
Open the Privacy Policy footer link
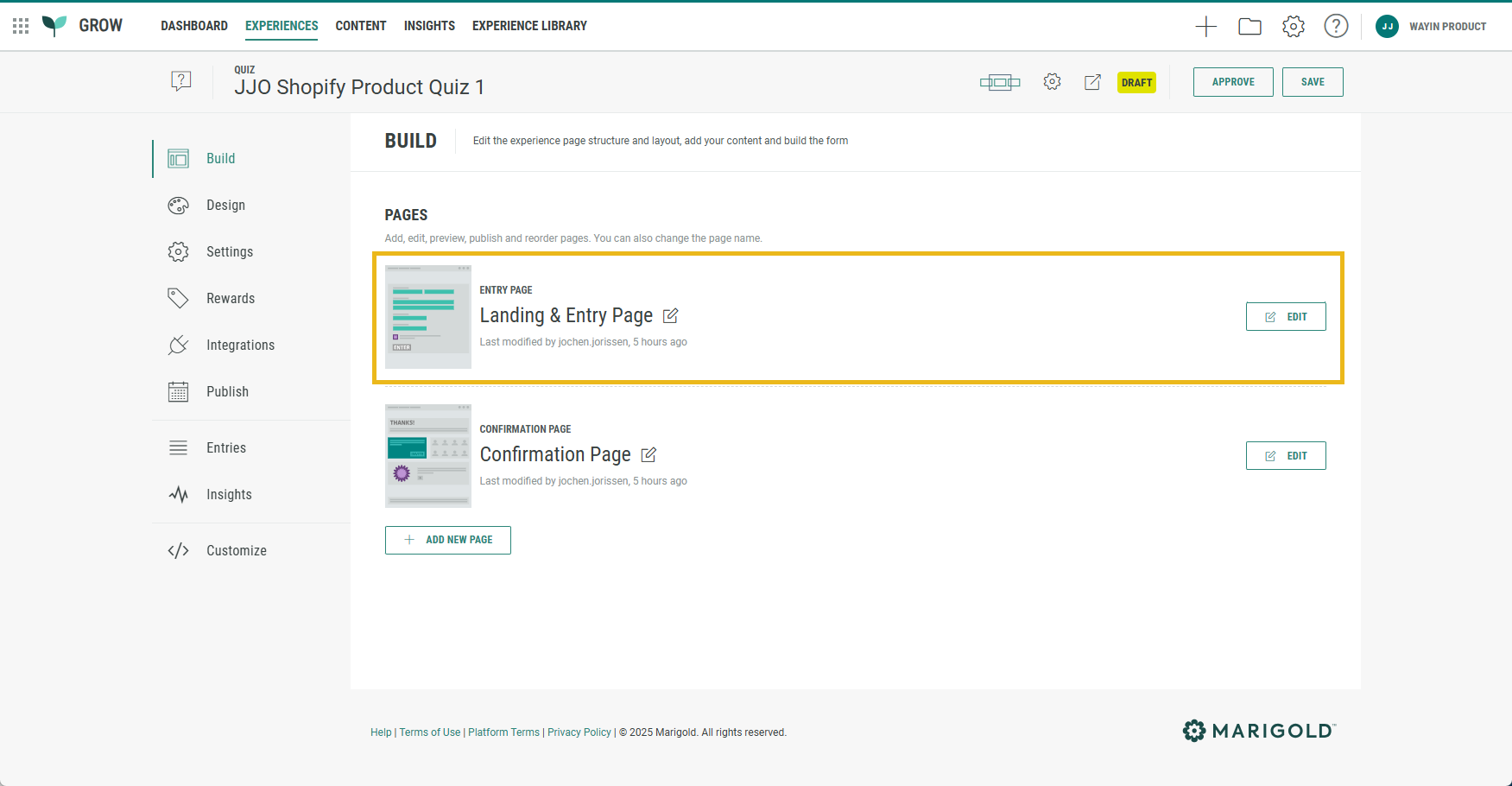579,732
